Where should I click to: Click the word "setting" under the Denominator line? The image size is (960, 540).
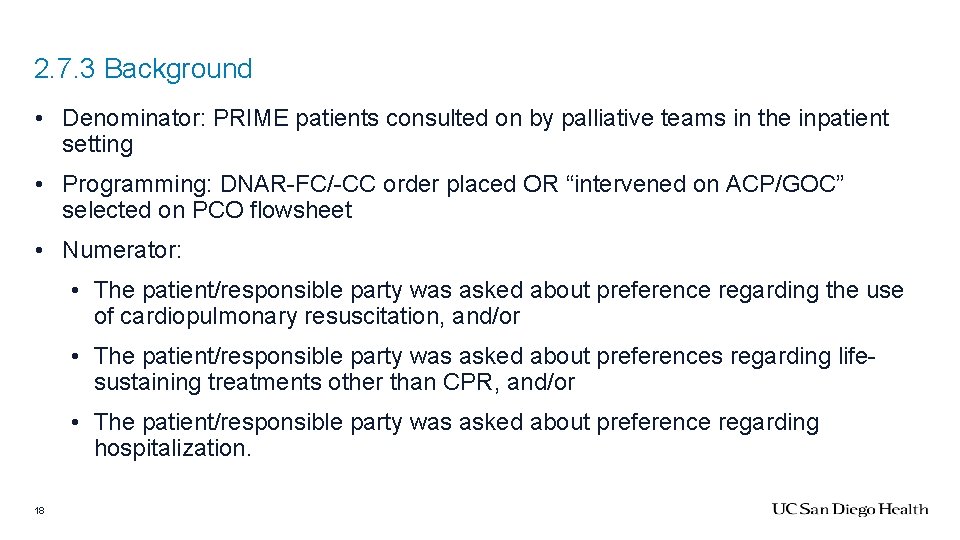pyautogui.click(x=97, y=145)
